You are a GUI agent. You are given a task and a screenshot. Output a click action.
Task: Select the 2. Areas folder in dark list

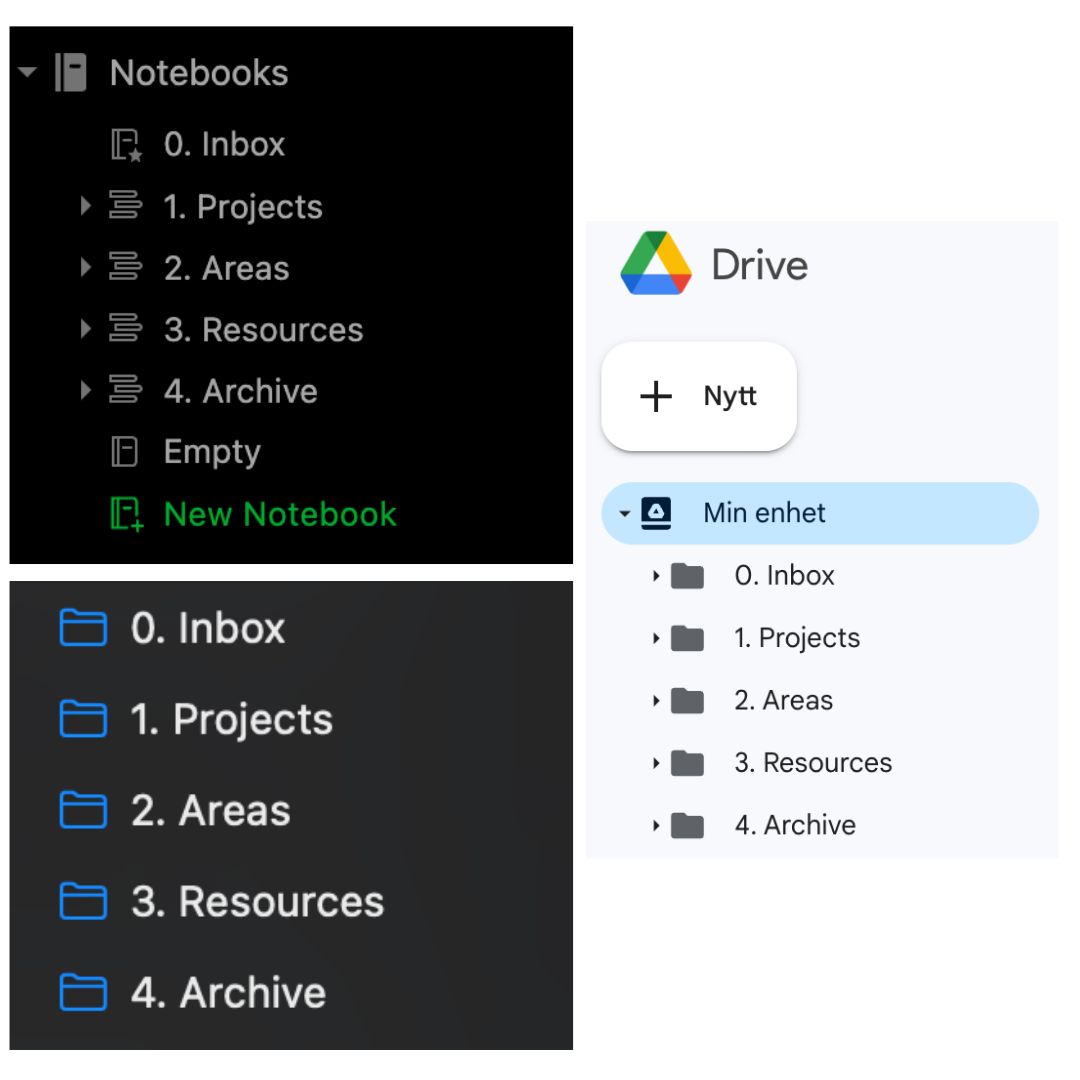click(x=210, y=810)
